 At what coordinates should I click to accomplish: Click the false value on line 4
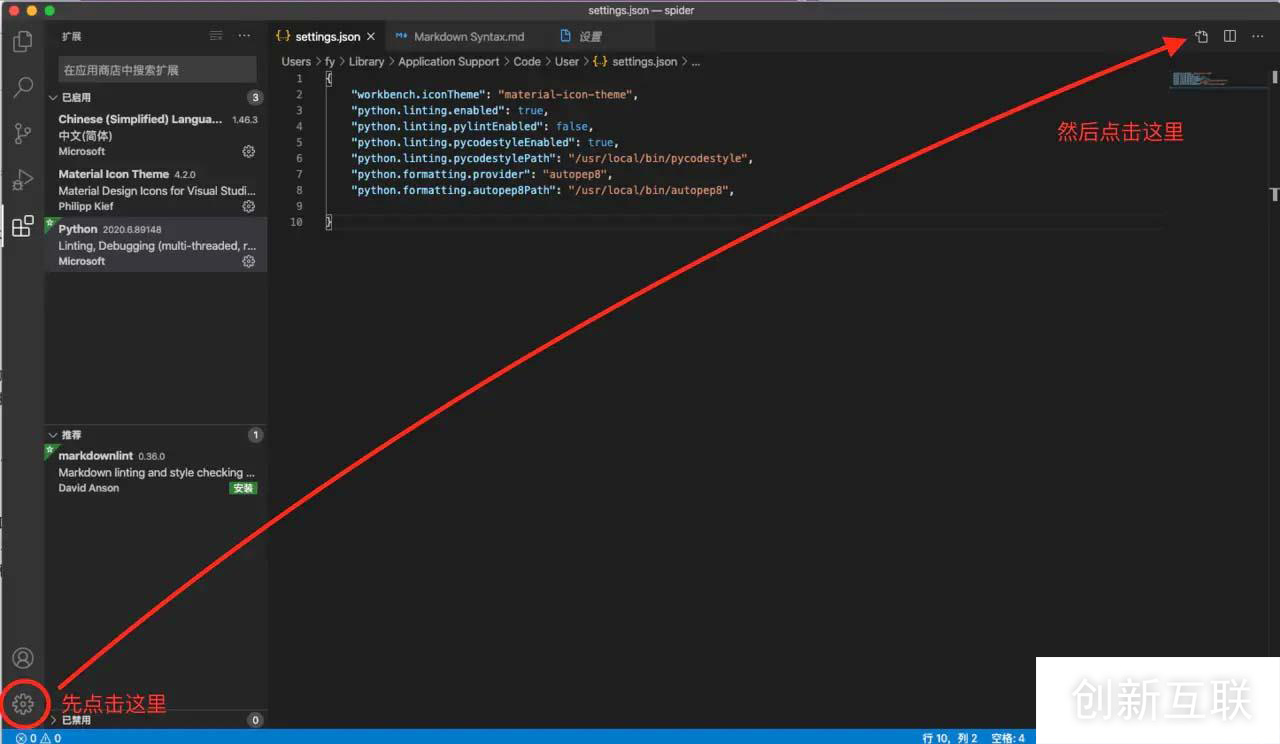point(572,126)
